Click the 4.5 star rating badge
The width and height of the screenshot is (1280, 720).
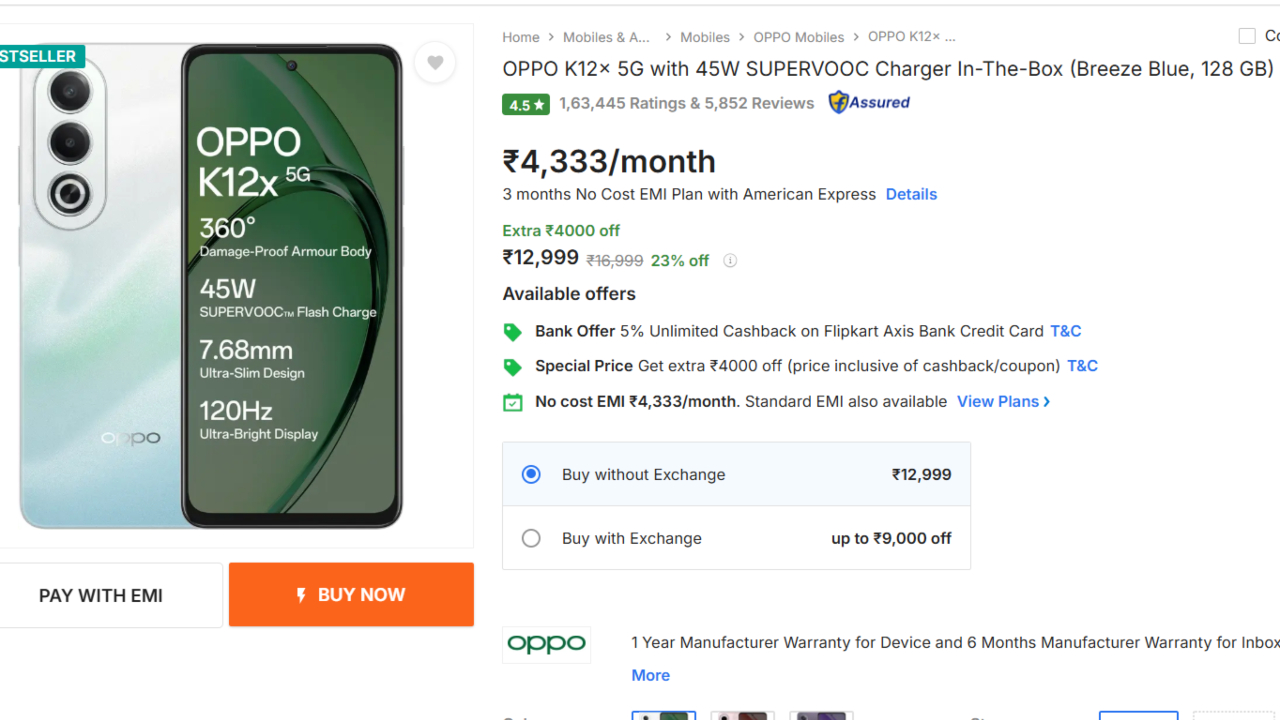(526, 104)
